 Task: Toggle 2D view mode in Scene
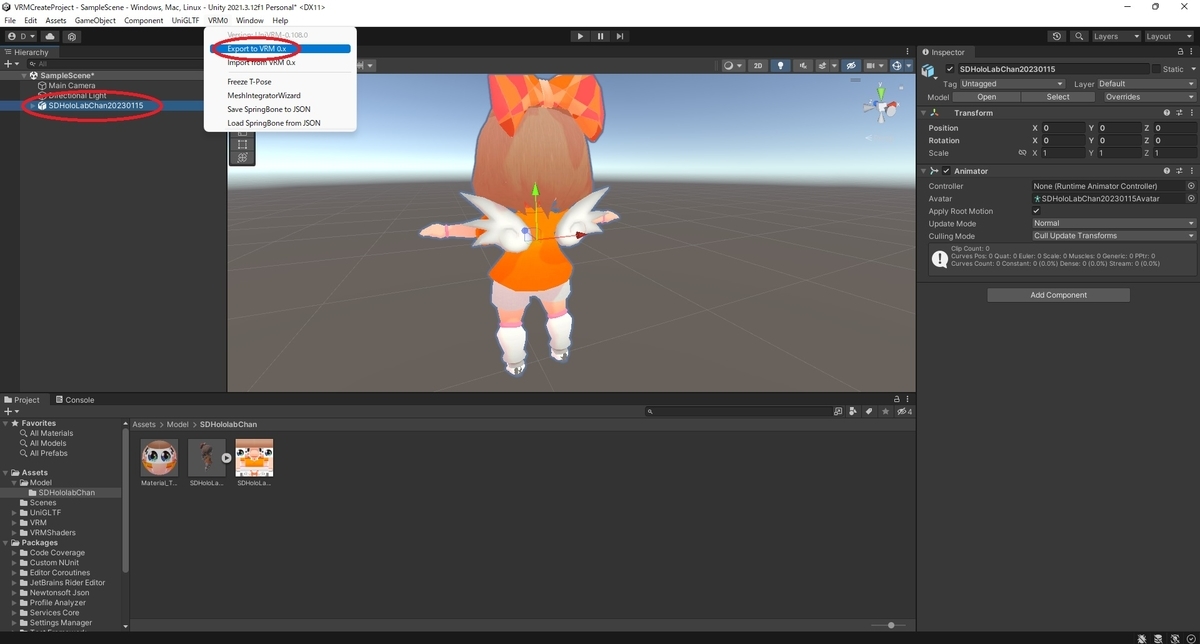pyautogui.click(x=758, y=66)
